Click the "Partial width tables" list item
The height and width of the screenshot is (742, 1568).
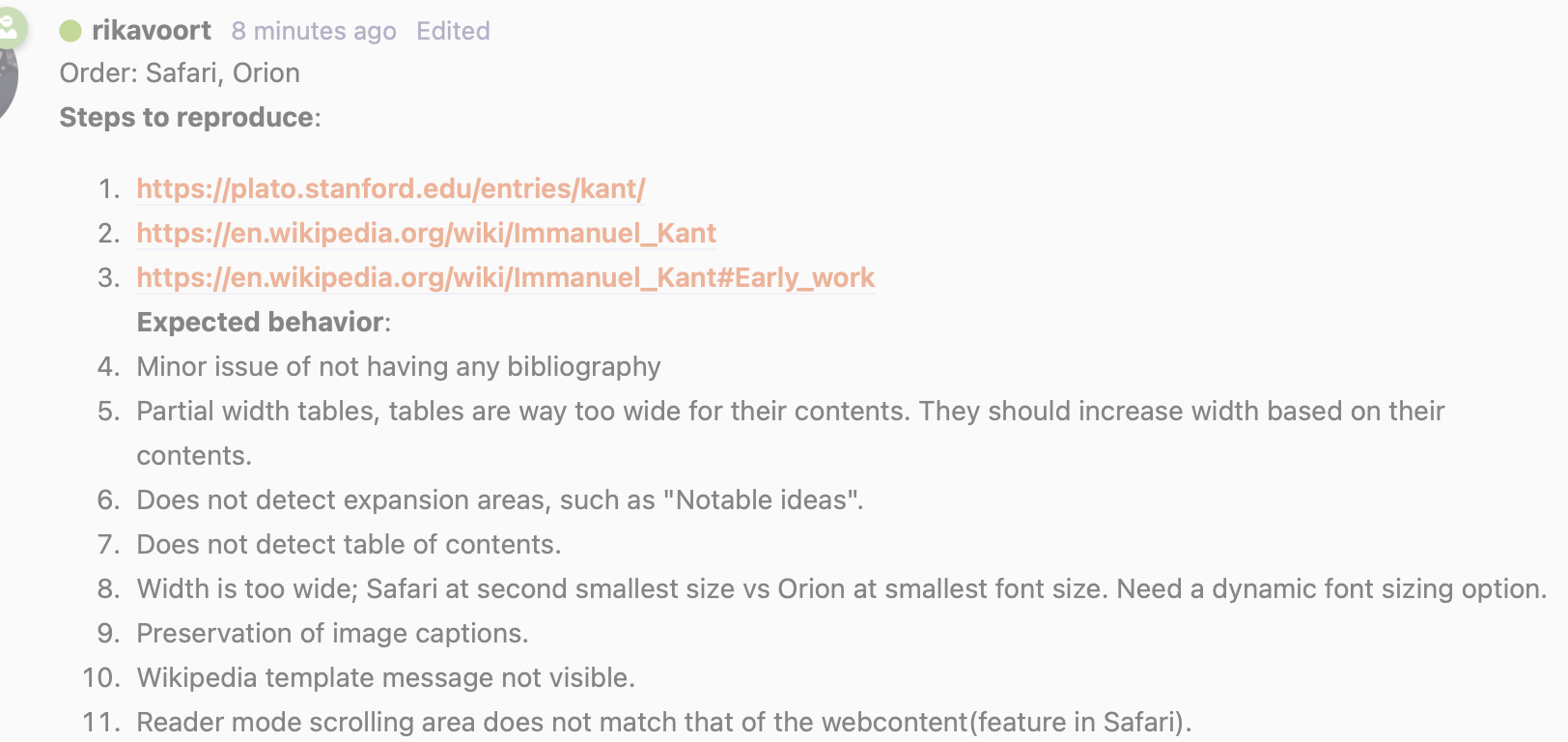click(791, 433)
